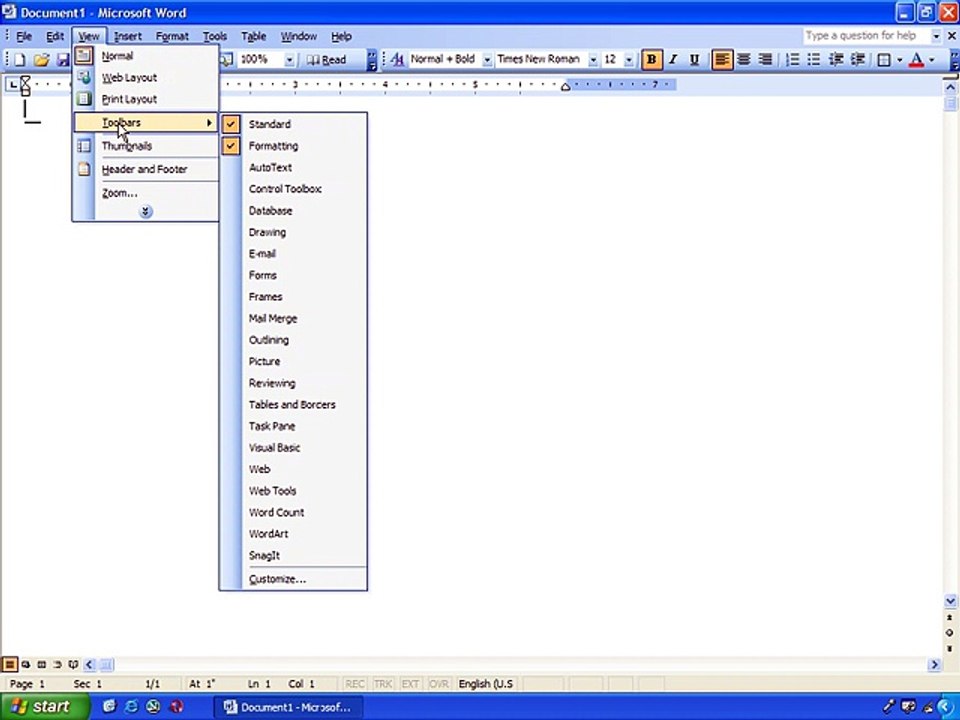
Task: Click the Outside Border icon
Action: point(884,59)
